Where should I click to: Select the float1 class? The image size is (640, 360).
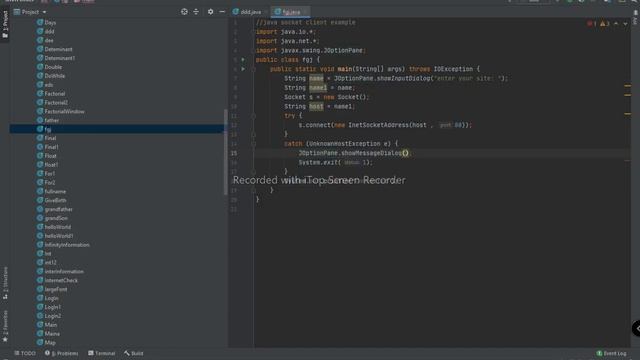tap(47, 164)
